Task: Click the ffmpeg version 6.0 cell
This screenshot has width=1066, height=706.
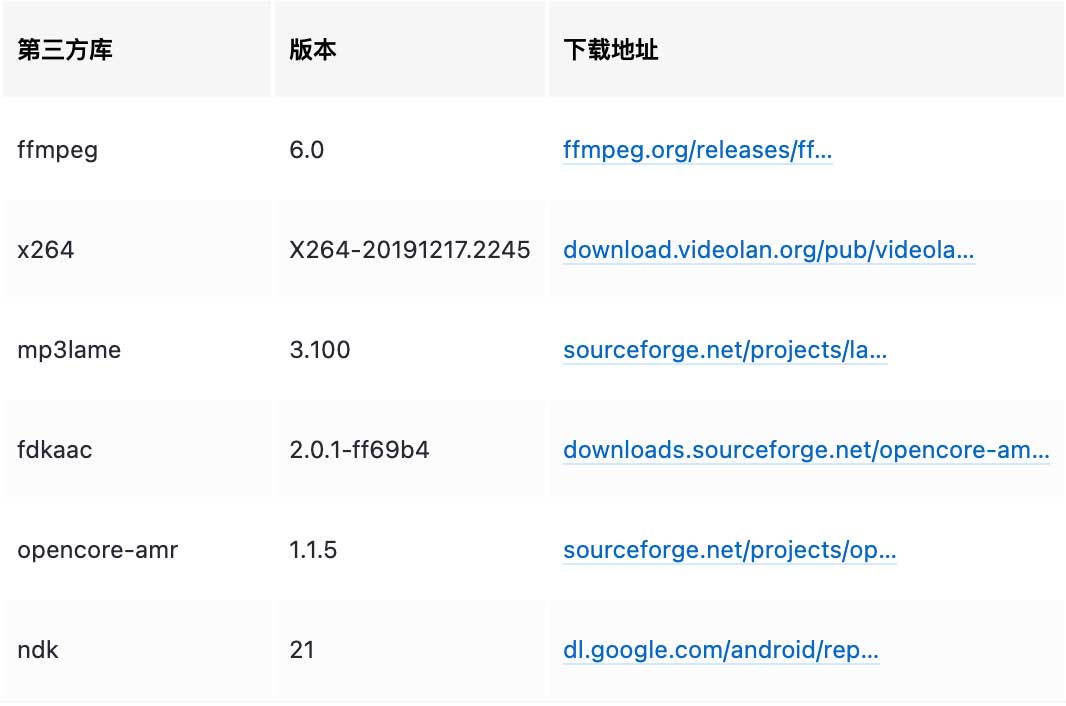Action: click(x=307, y=151)
